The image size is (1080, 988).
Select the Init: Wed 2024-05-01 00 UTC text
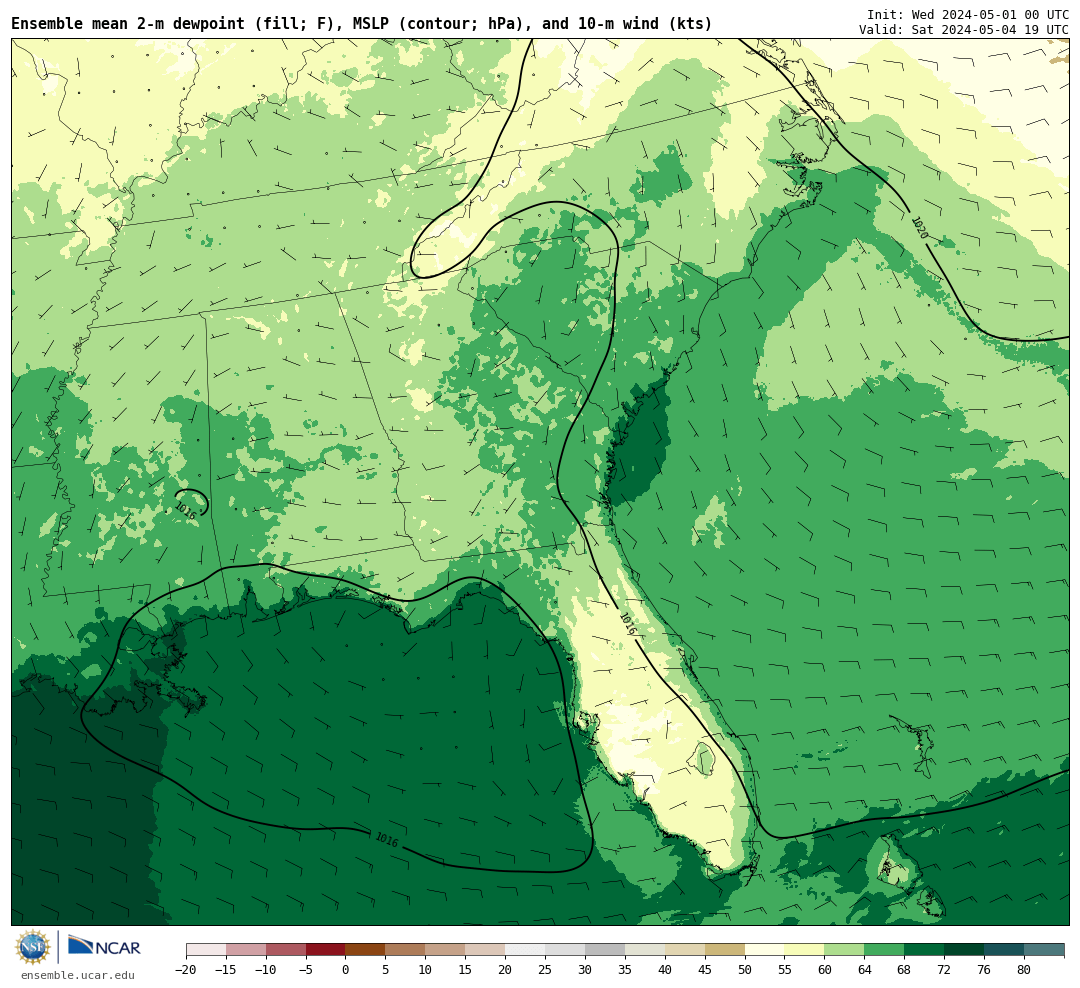click(x=968, y=15)
